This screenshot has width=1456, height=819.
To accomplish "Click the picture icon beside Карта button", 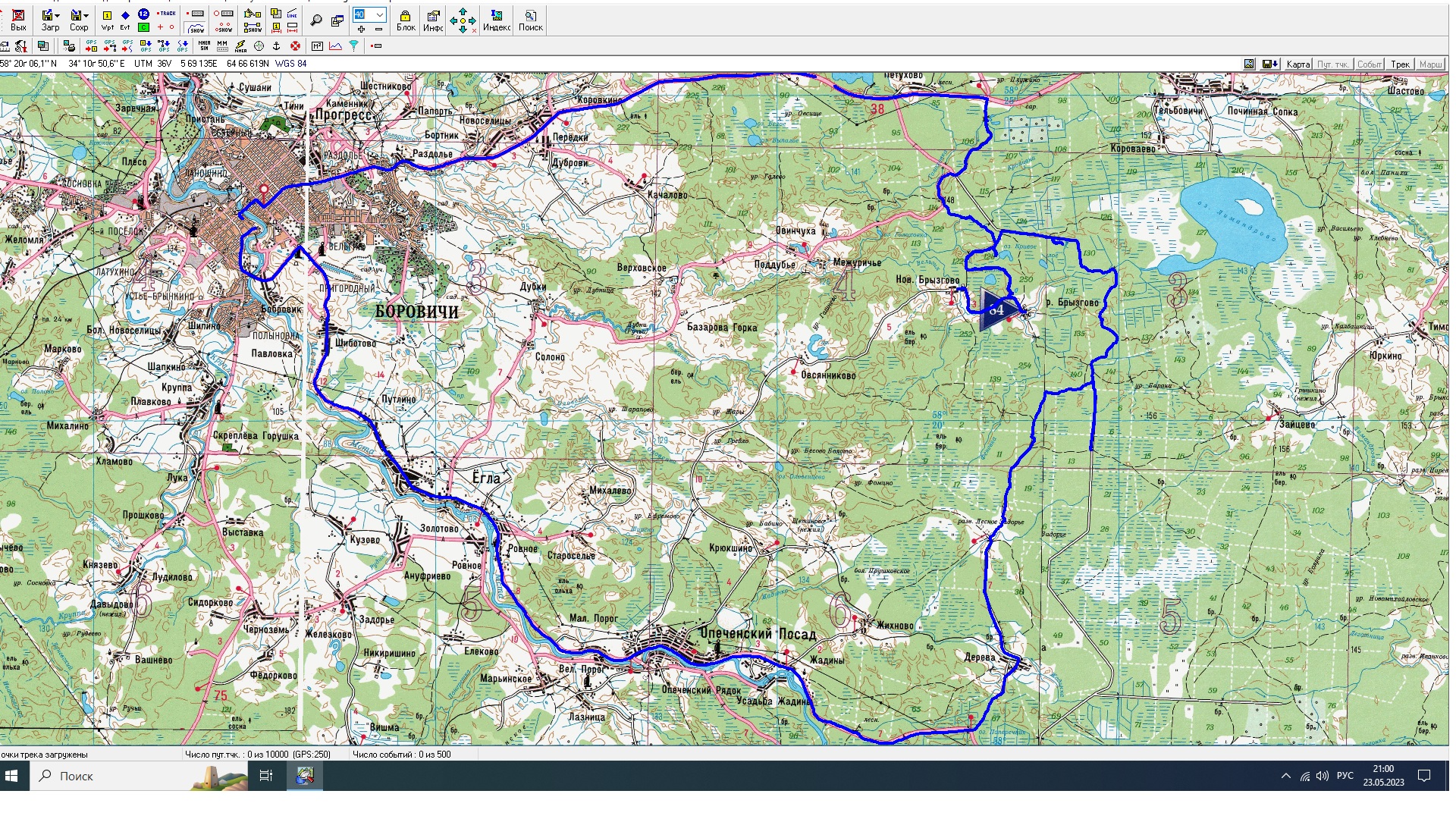I will coord(1249,64).
